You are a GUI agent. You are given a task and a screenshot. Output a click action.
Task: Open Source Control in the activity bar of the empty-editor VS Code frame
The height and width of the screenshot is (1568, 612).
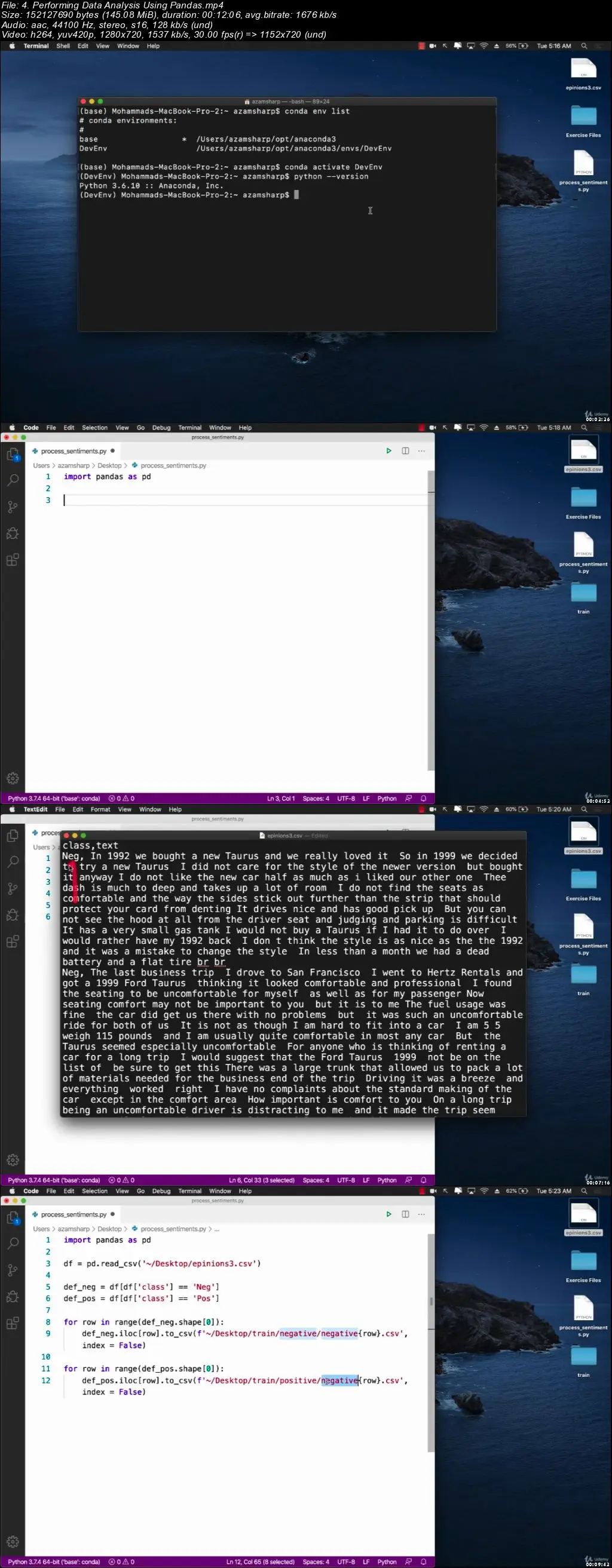[x=12, y=507]
